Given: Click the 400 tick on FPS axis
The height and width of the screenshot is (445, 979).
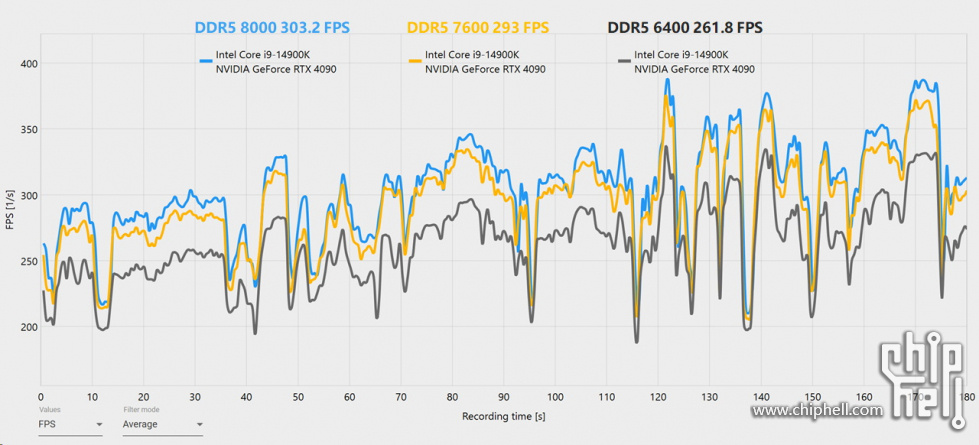Looking at the screenshot, I should click(x=29, y=64).
